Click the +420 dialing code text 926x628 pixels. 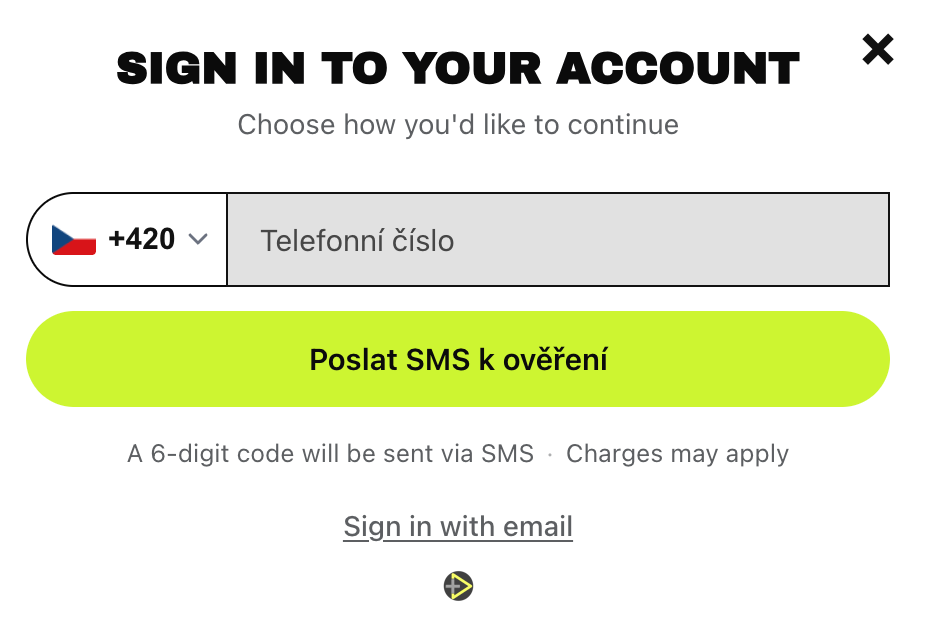click(x=142, y=239)
